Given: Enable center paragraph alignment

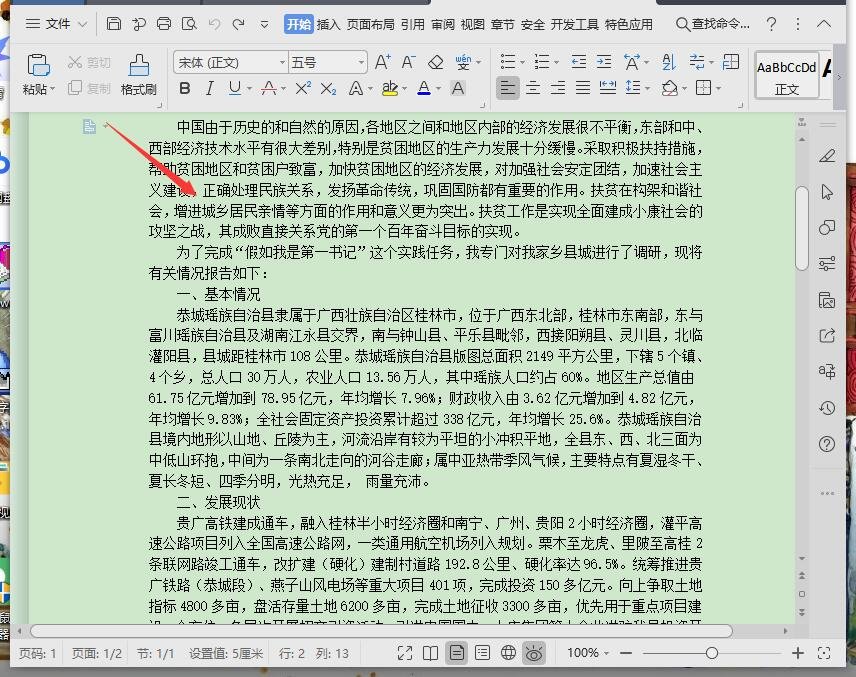Looking at the screenshot, I should 533,89.
